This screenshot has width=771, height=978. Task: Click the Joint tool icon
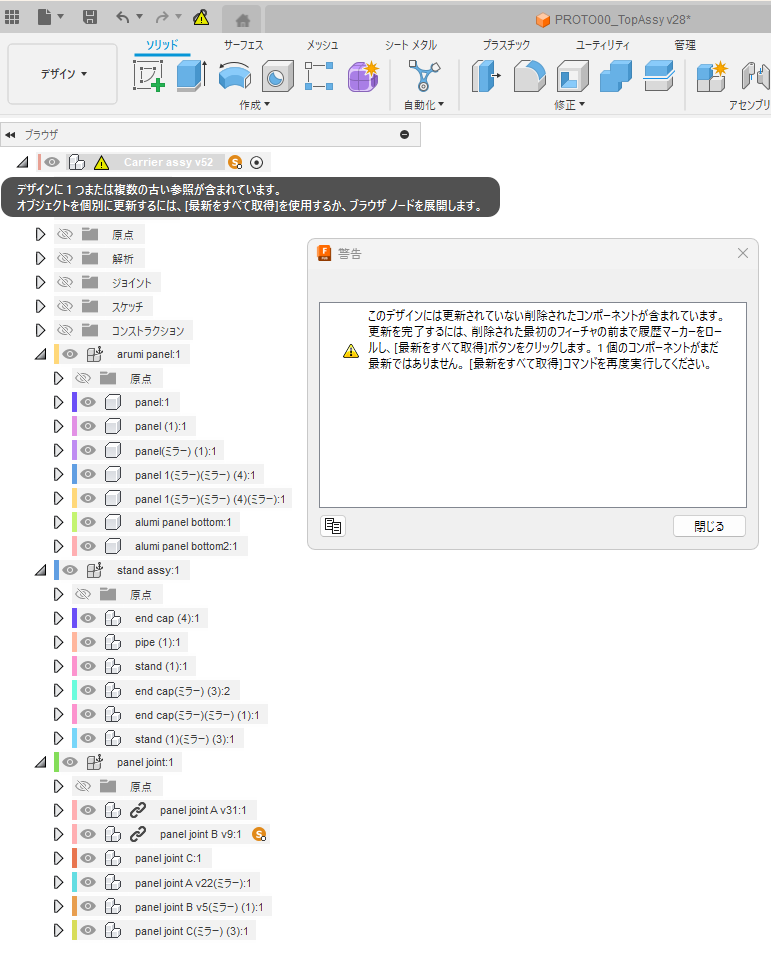coord(755,76)
